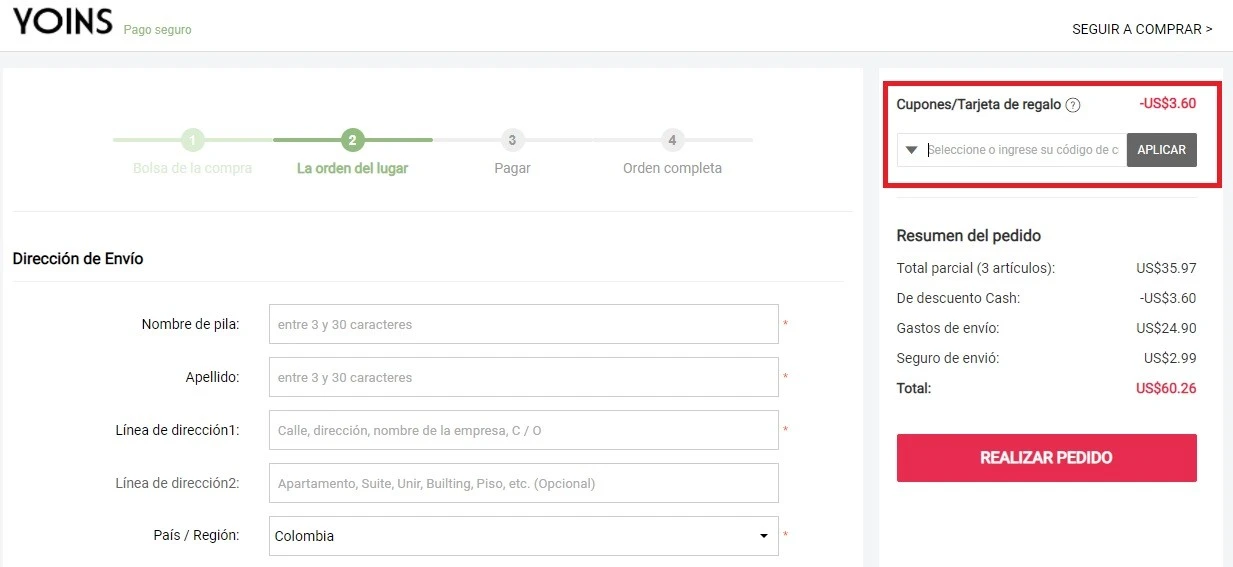Image resolution: width=1233 pixels, height=567 pixels.
Task: Click step 2 circle in progress bar
Action: coord(352,140)
